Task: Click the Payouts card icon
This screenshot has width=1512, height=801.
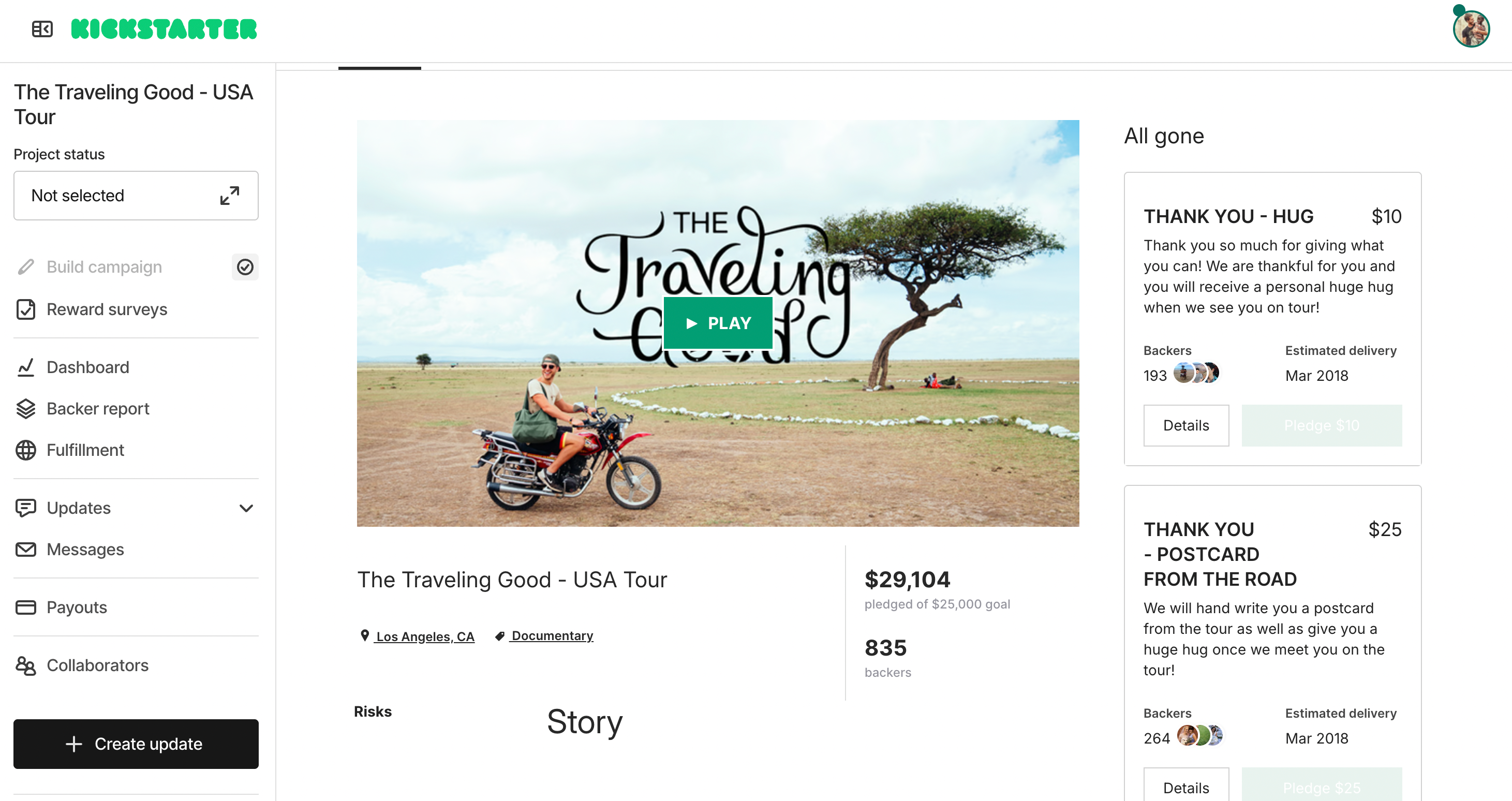Action: (26, 607)
